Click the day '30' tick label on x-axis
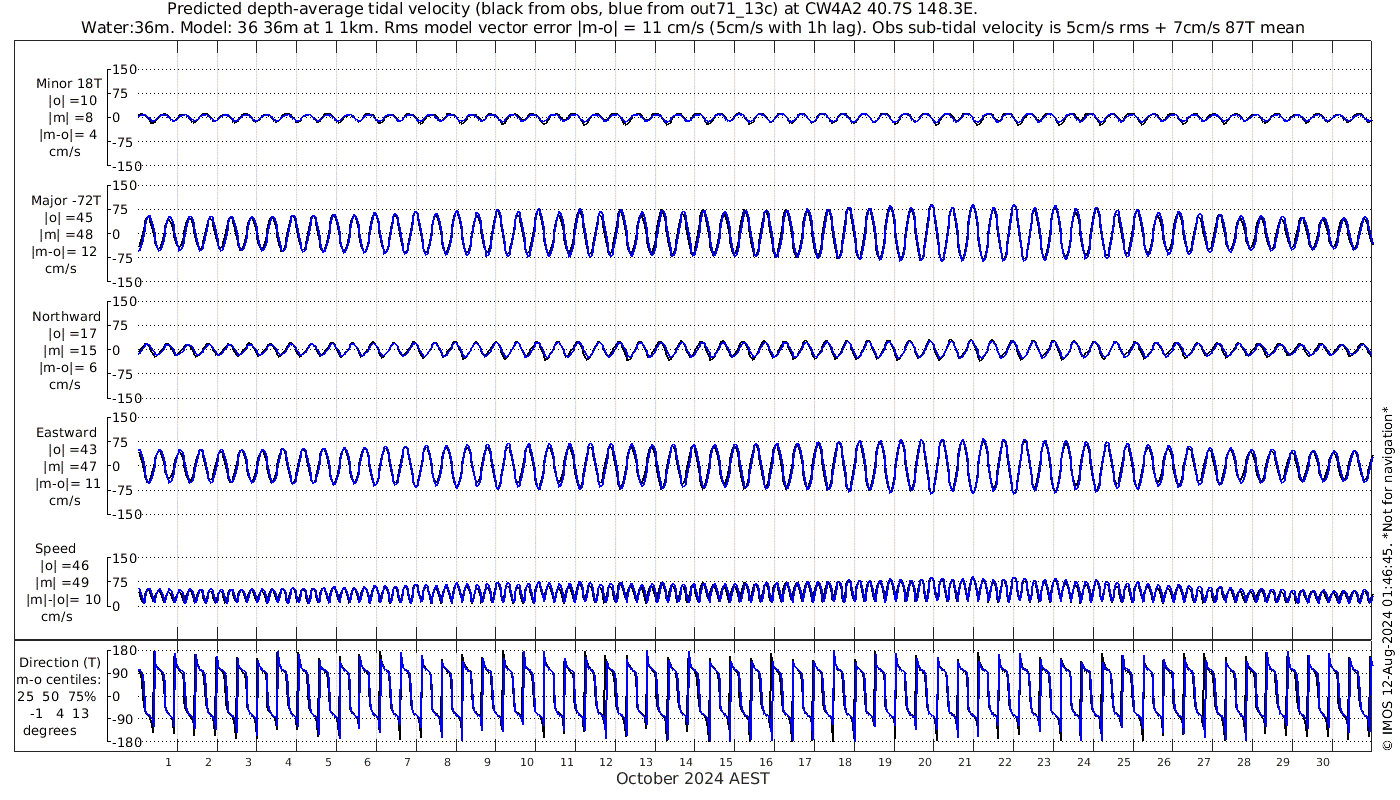 [1322, 762]
